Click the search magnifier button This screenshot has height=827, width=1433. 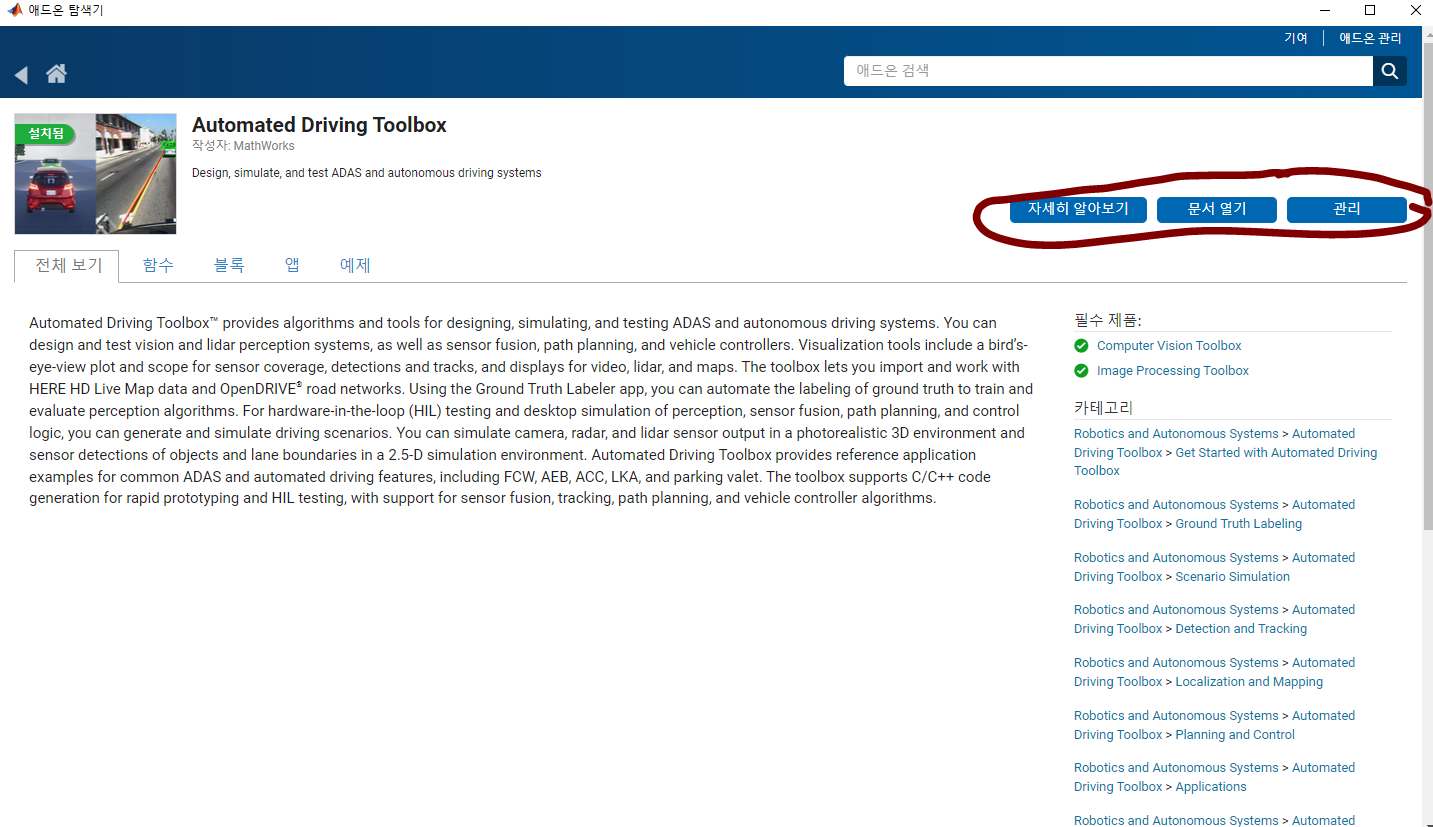click(x=1390, y=71)
